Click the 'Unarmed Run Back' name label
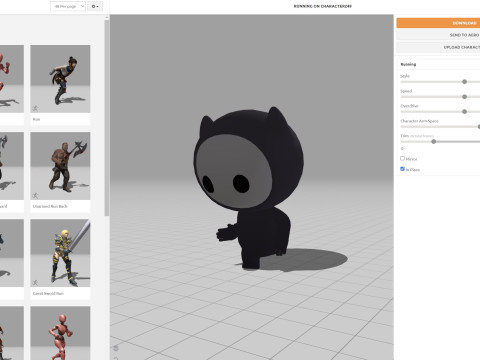Viewport: 480px width, 360px height. point(50,206)
